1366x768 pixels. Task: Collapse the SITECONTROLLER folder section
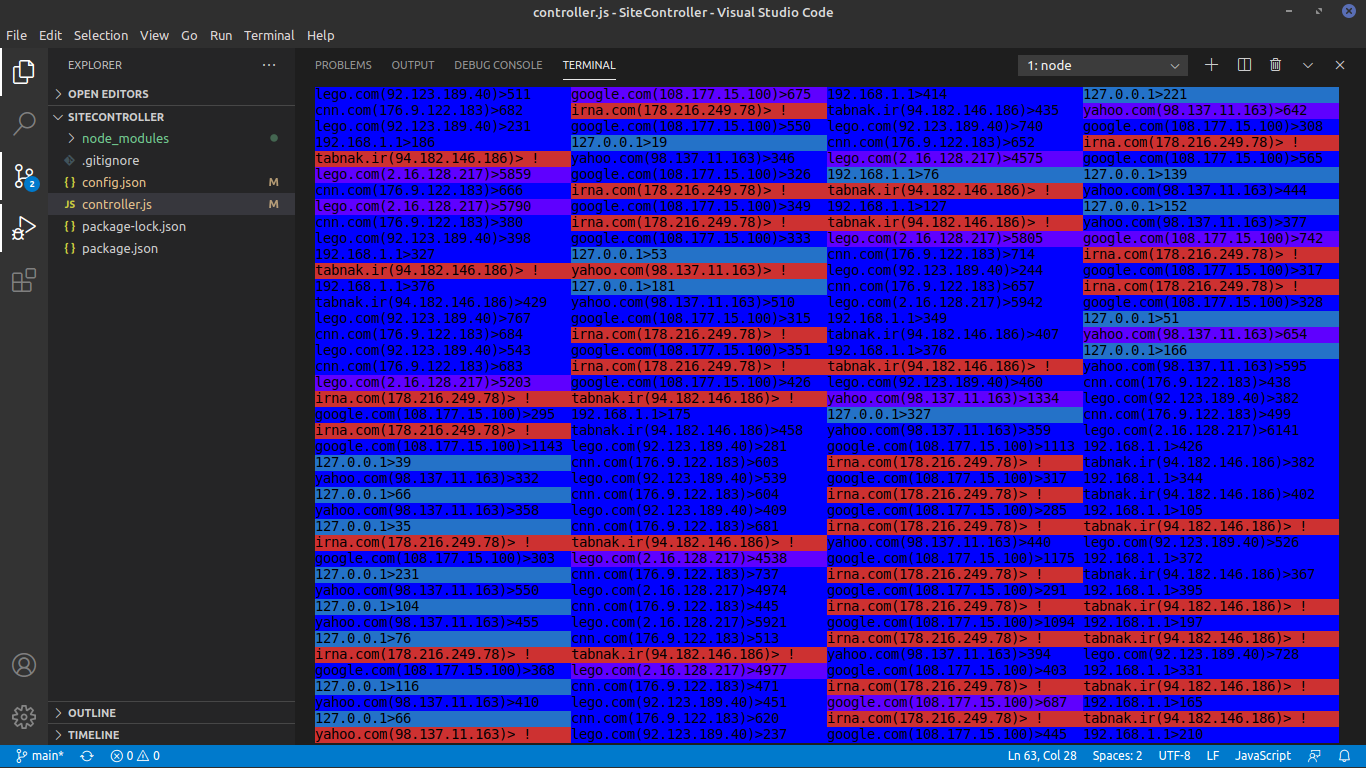tap(172, 117)
